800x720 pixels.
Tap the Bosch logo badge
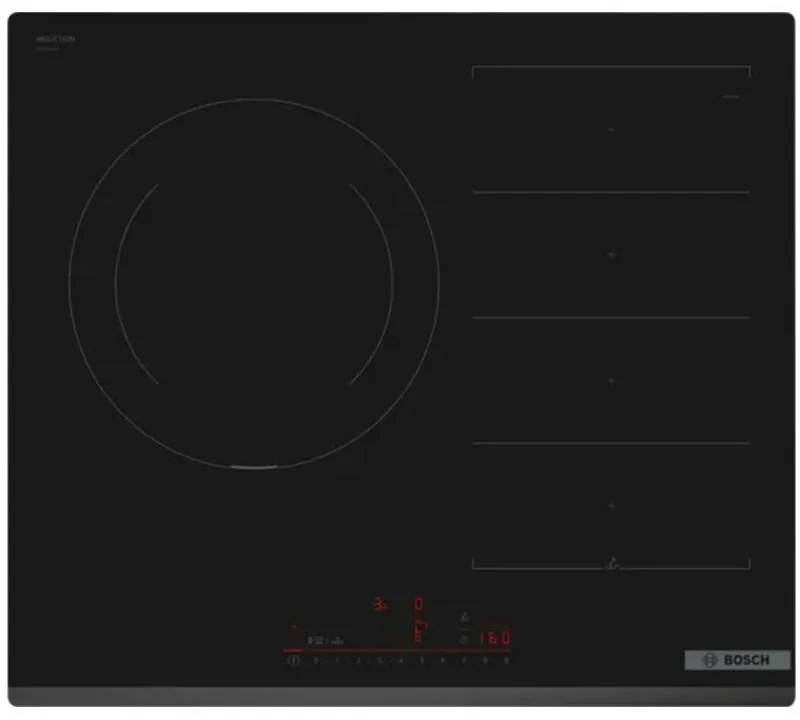click(x=737, y=660)
